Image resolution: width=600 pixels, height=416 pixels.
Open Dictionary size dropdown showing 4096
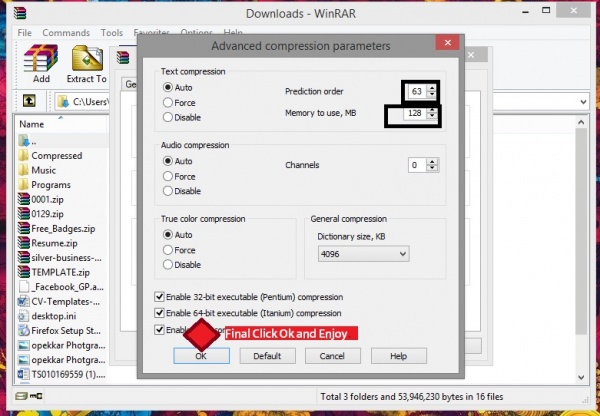click(364, 254)
